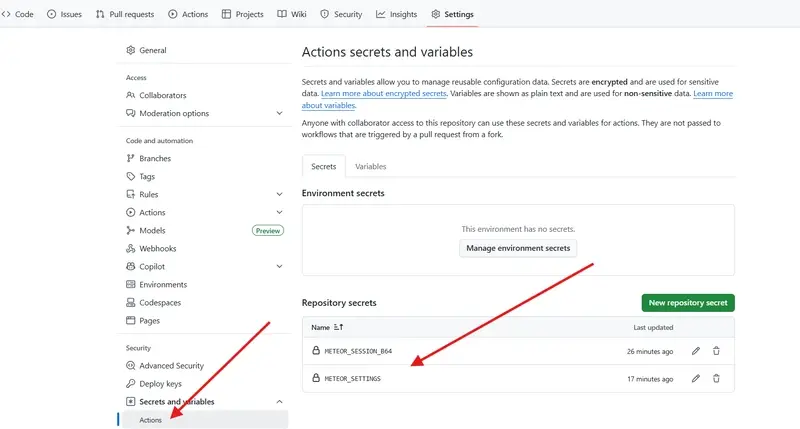Click the METEOR_SESSION_B64 secret name
800x429 pixels.
[x=358, y=351]
